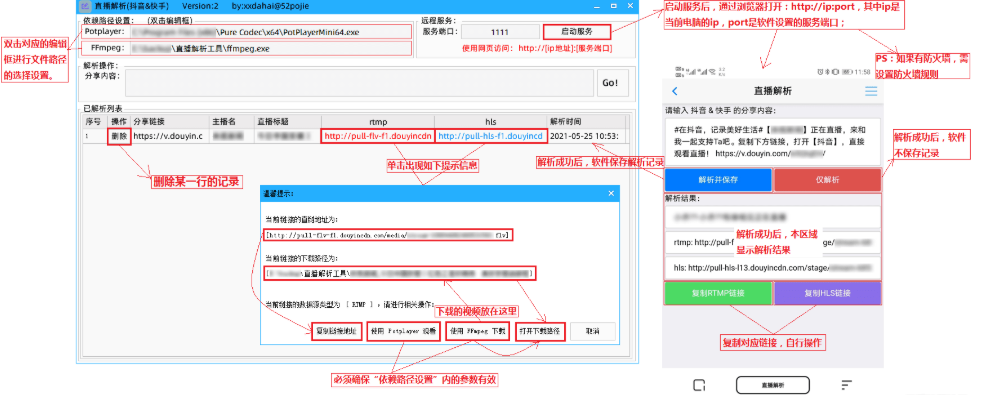The width and height of the screenshot is (990, 395).
Task: Click the rtmp column header
Action: (x=378, y=121)
